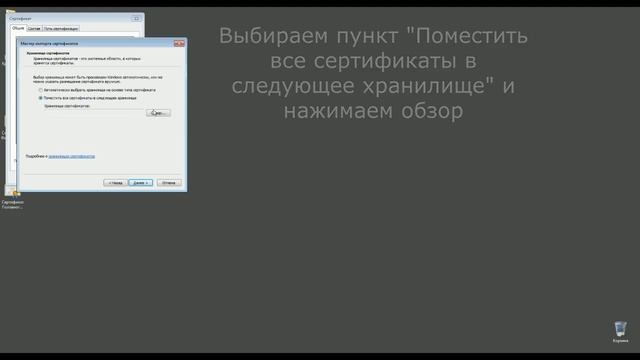Click the Отмена (Cancel) wizard button
The image size is (640, 360).
pos(169,182)
